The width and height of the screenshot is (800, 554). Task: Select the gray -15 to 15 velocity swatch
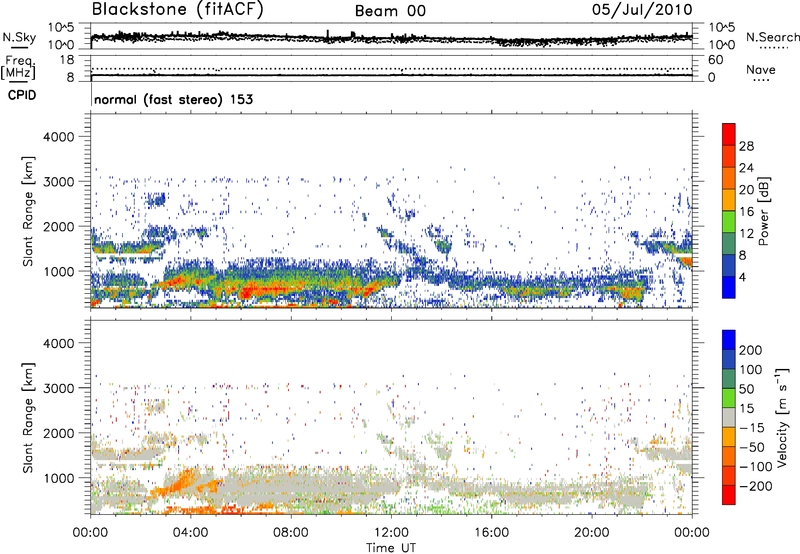tap(729, 417)
